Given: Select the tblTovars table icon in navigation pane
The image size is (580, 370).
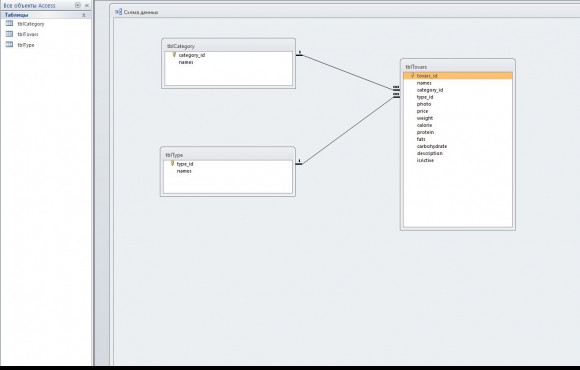Looking at the screenshot, I should tap(9, 34).
